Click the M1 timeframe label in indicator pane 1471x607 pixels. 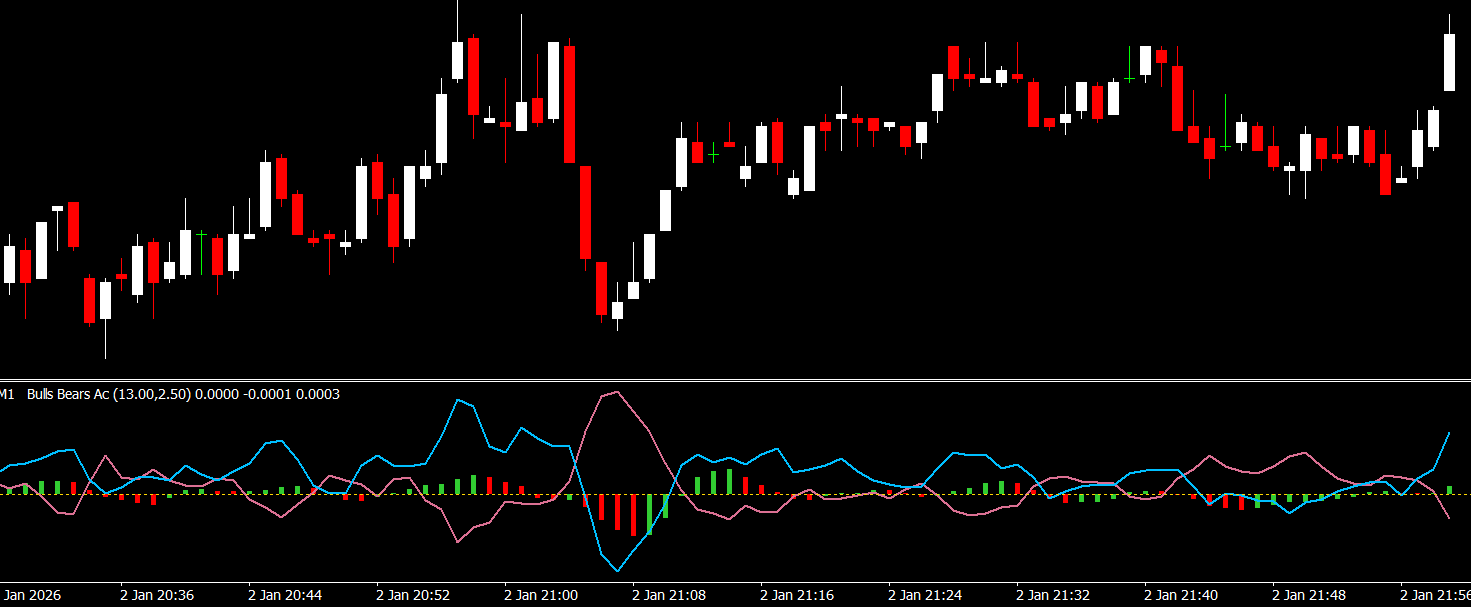(6, 394)
